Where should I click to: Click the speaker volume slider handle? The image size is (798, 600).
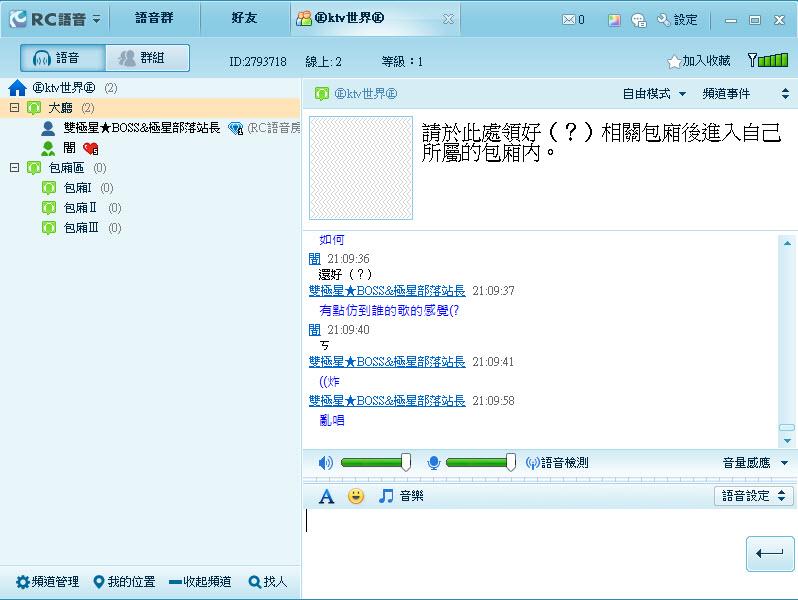[406, 462]
